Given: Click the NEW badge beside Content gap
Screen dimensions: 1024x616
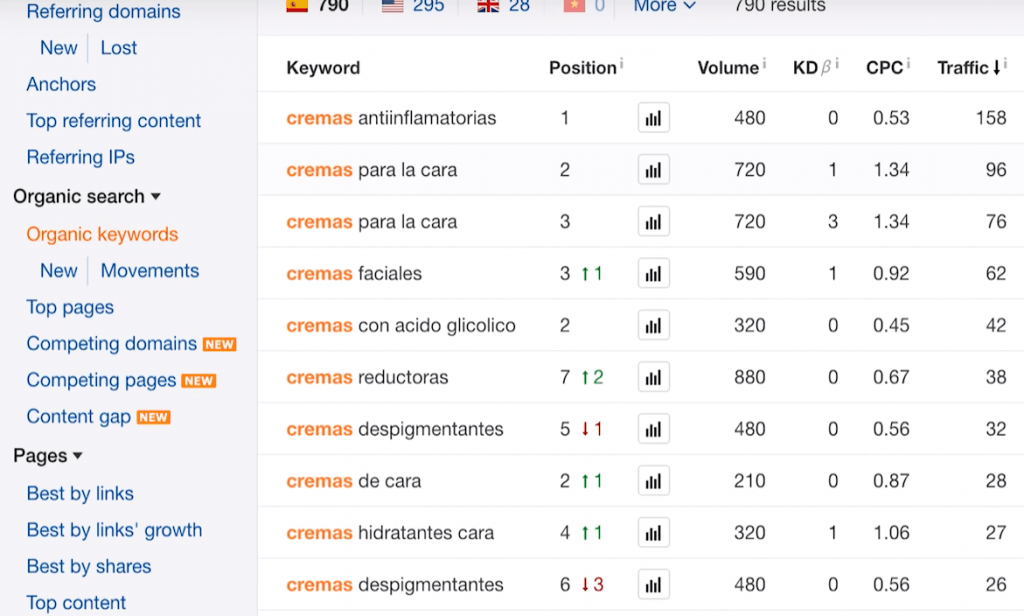Looking at the screenshot, I should [152, 417].
